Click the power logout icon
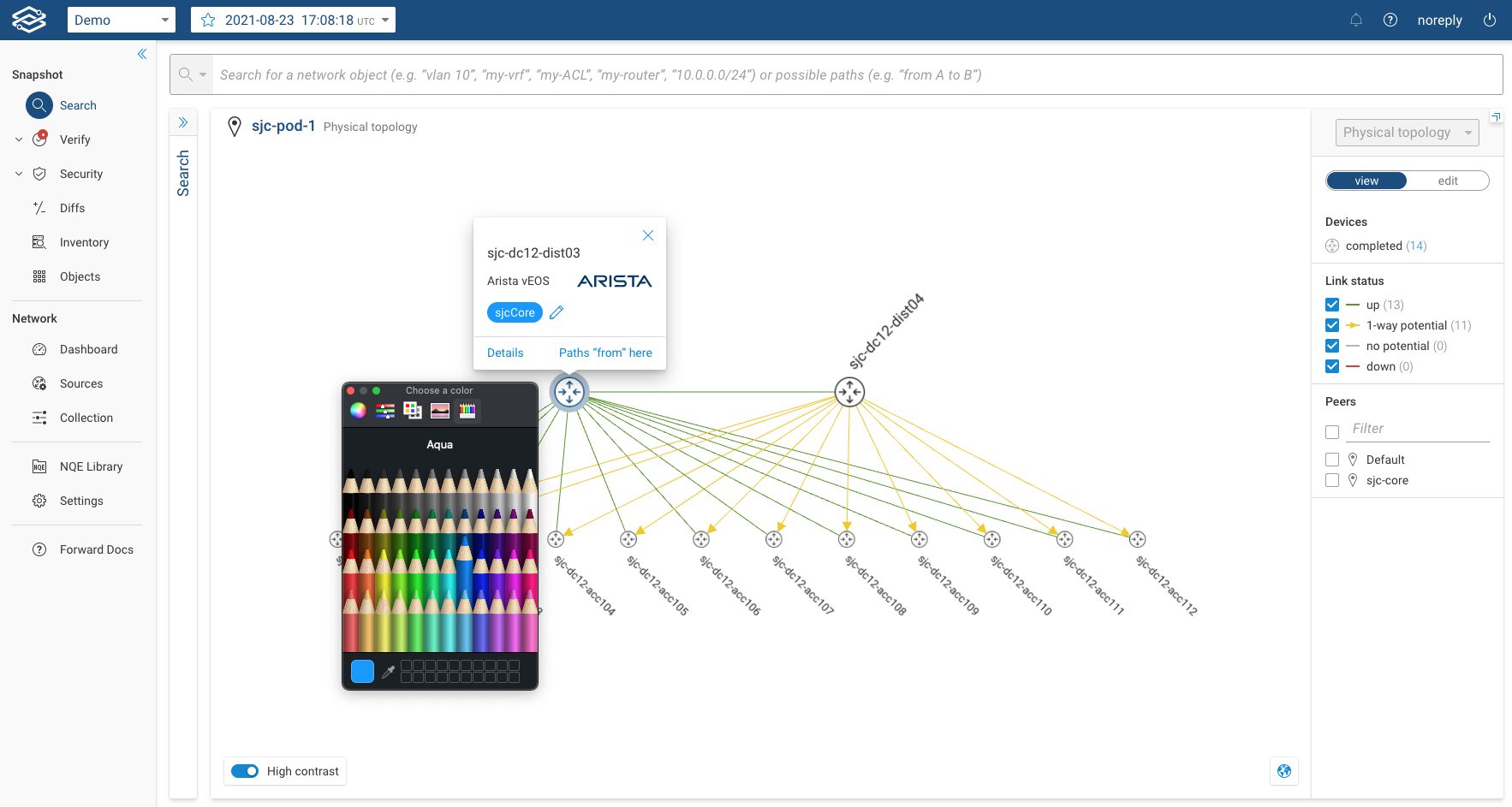1512x807 pixels. click(x=1490, y=20)
